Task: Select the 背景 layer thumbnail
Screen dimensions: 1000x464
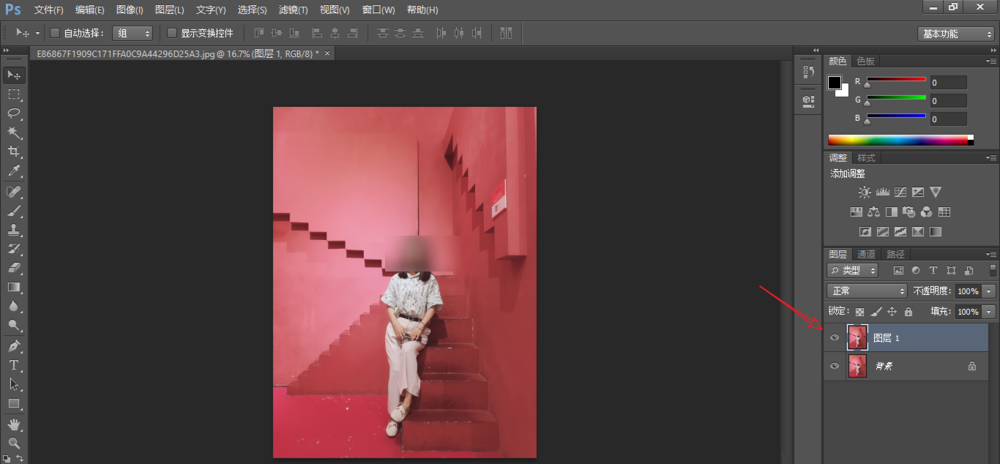Action: 857,367
